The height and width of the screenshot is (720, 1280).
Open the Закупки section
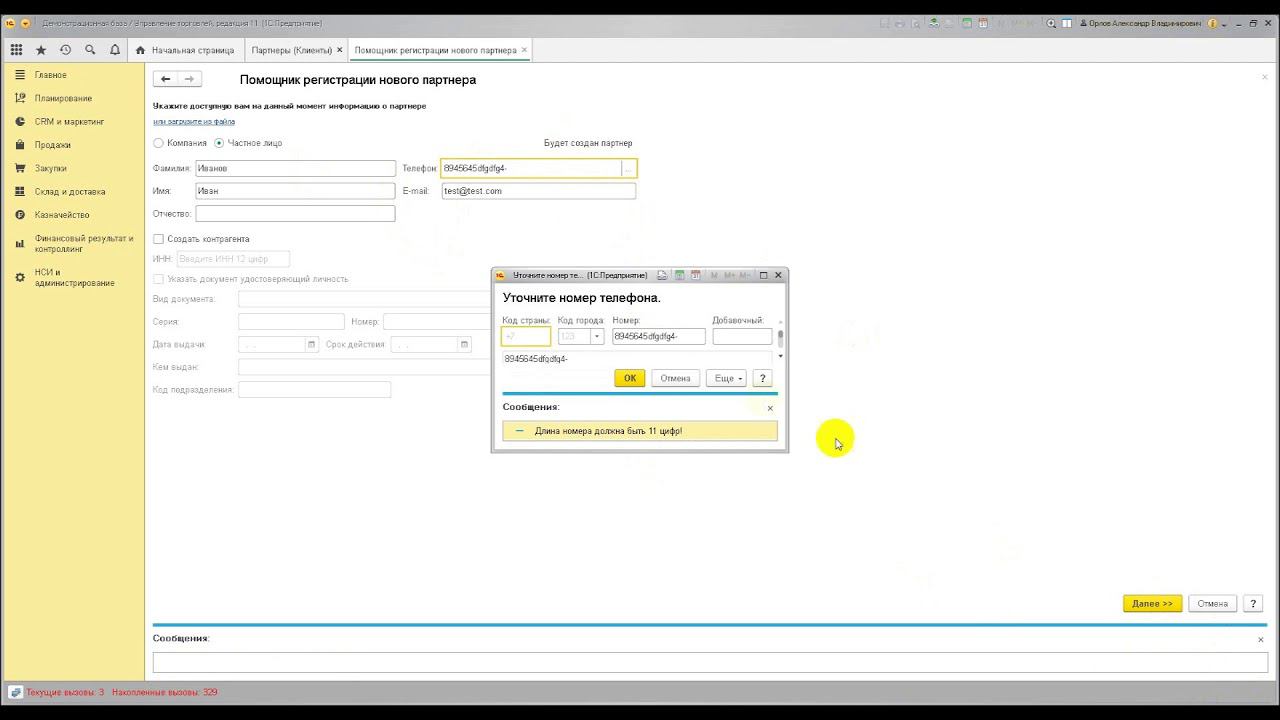coord(51,168)
